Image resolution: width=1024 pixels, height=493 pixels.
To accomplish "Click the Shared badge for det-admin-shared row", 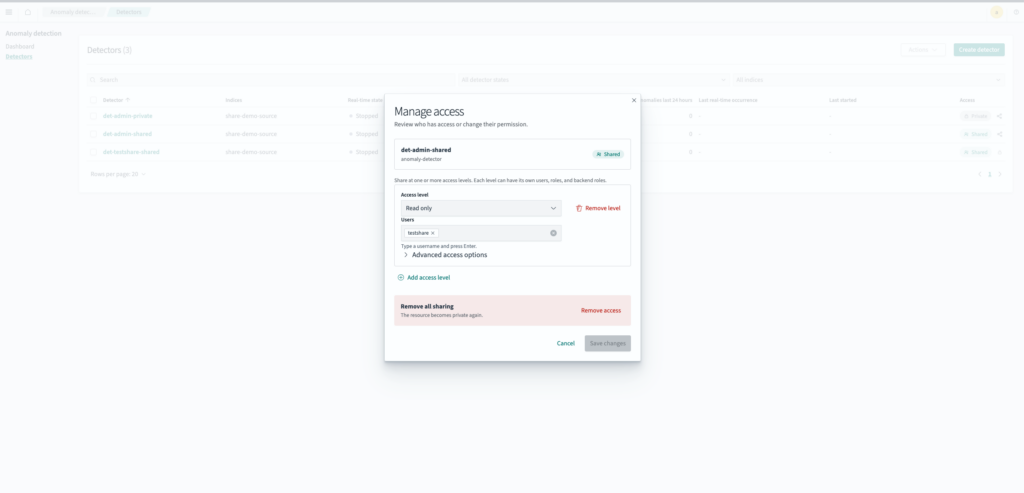I will click(975, 134).
